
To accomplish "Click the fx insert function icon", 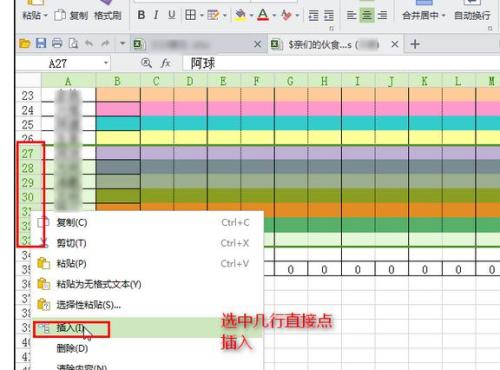I will [x=165, y=63].
